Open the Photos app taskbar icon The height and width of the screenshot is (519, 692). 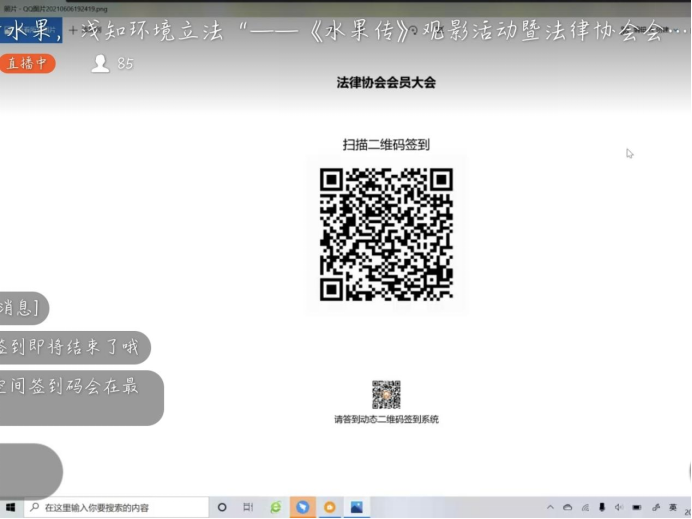tap(357, 508)
